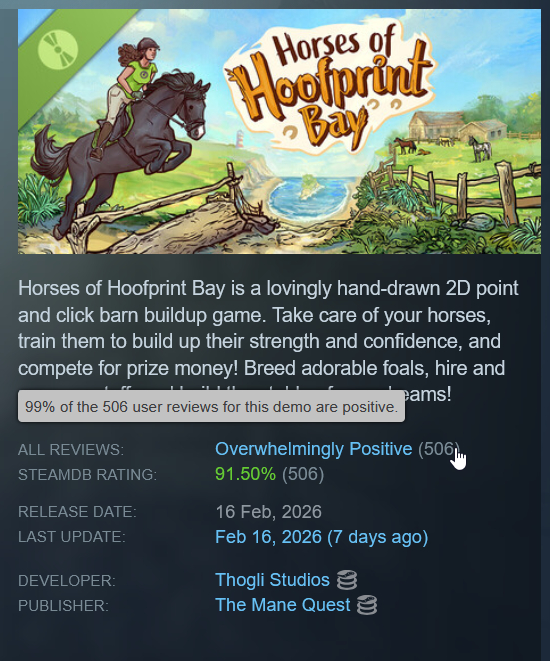Click the STEAMDB RATING label
The image size is (550, 661).
tap(87, 475)
